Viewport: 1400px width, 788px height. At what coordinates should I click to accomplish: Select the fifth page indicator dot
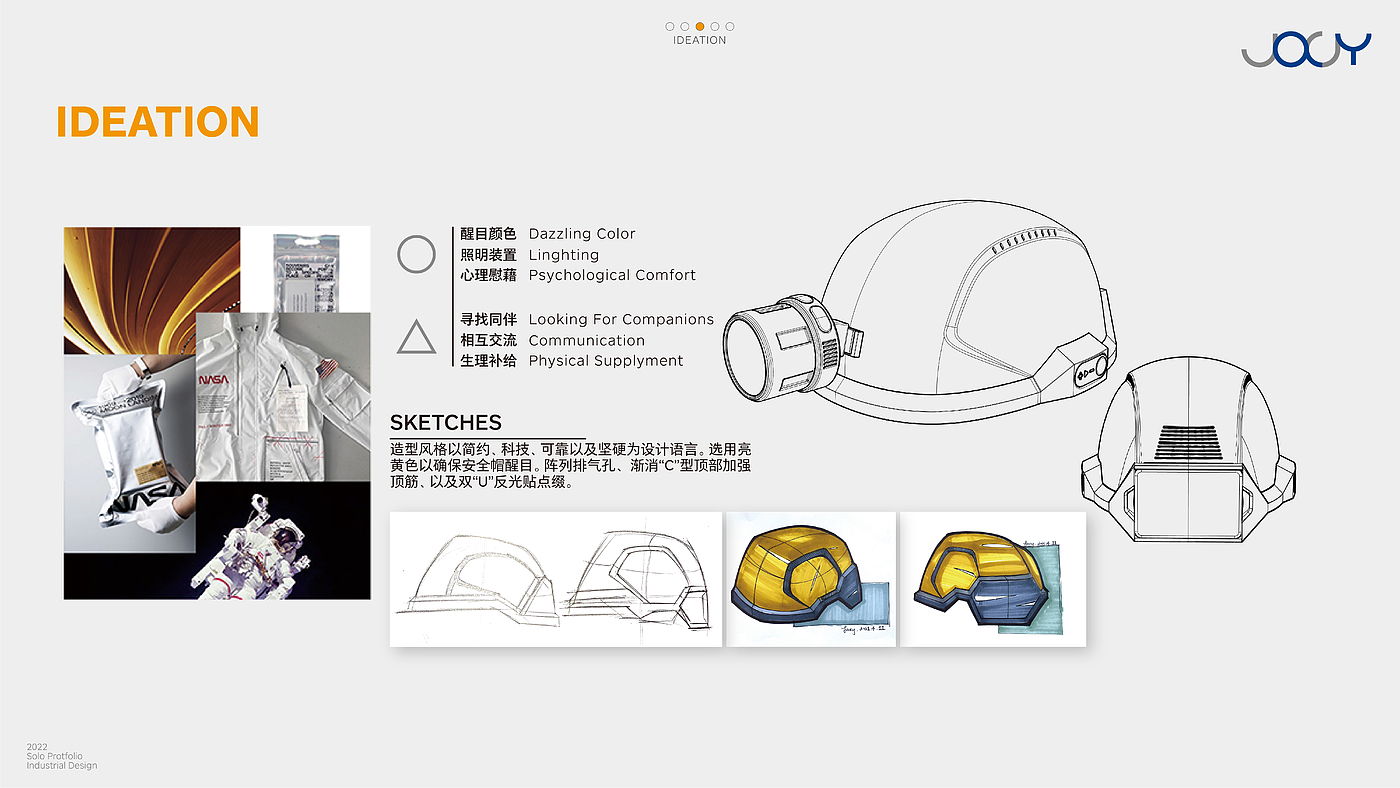(x=730, y=27)
